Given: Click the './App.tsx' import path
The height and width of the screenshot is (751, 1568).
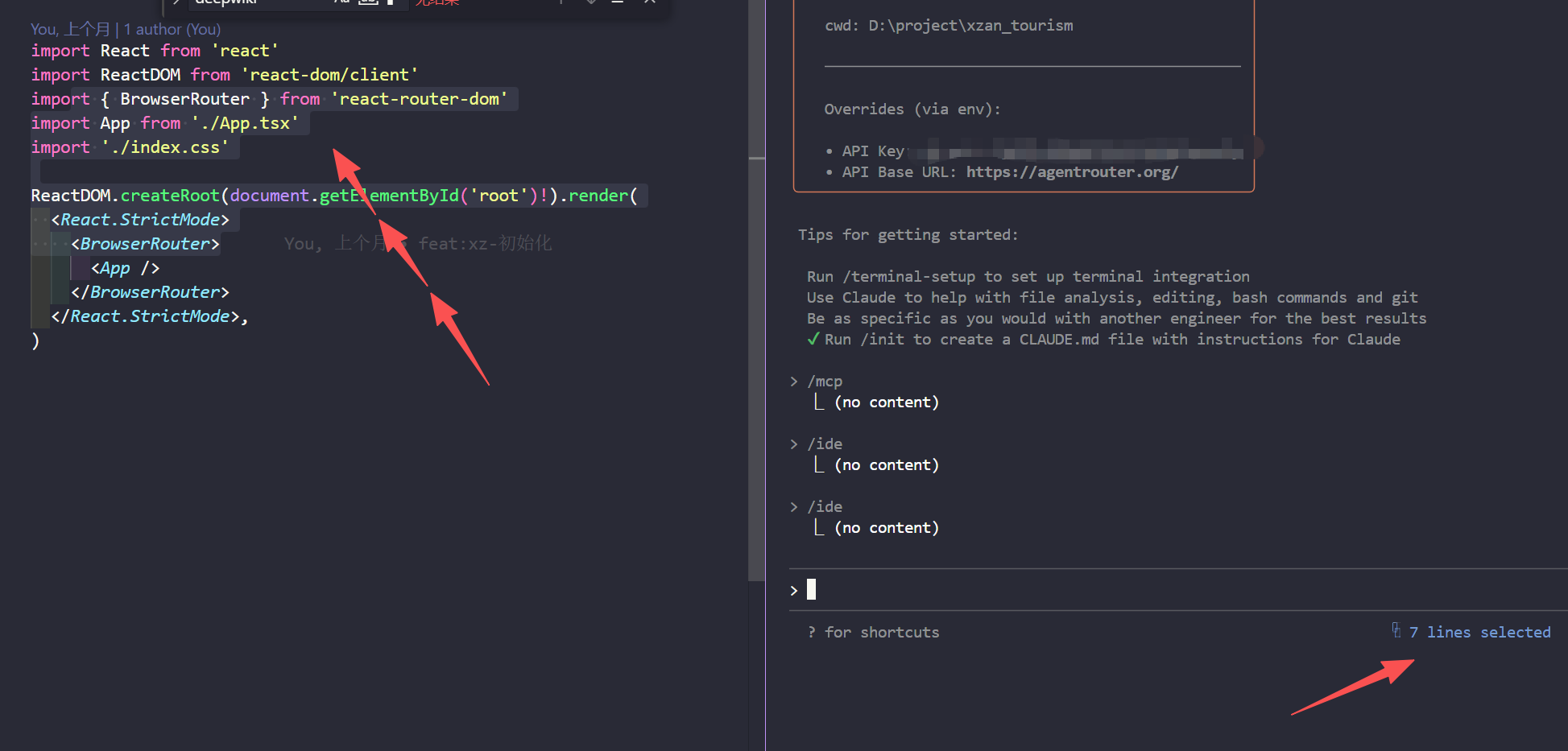Looking at the screenshot, I should pos(245,122).
